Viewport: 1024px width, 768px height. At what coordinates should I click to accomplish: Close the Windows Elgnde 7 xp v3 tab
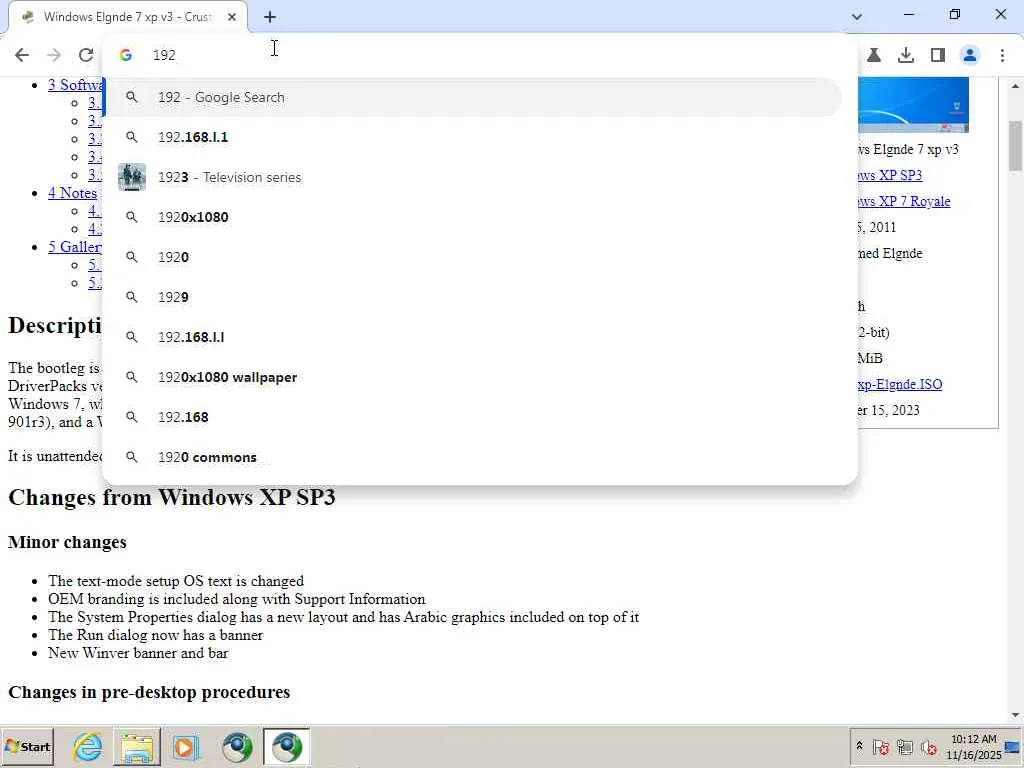click(x=231, y=17)
